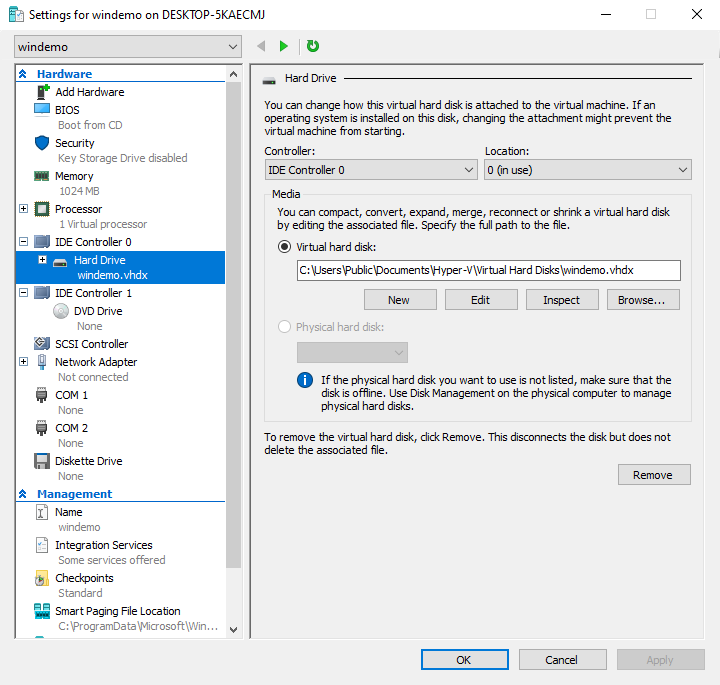
Task: Select the Virtual hard disk radio button
Action: tap(285, 246)
